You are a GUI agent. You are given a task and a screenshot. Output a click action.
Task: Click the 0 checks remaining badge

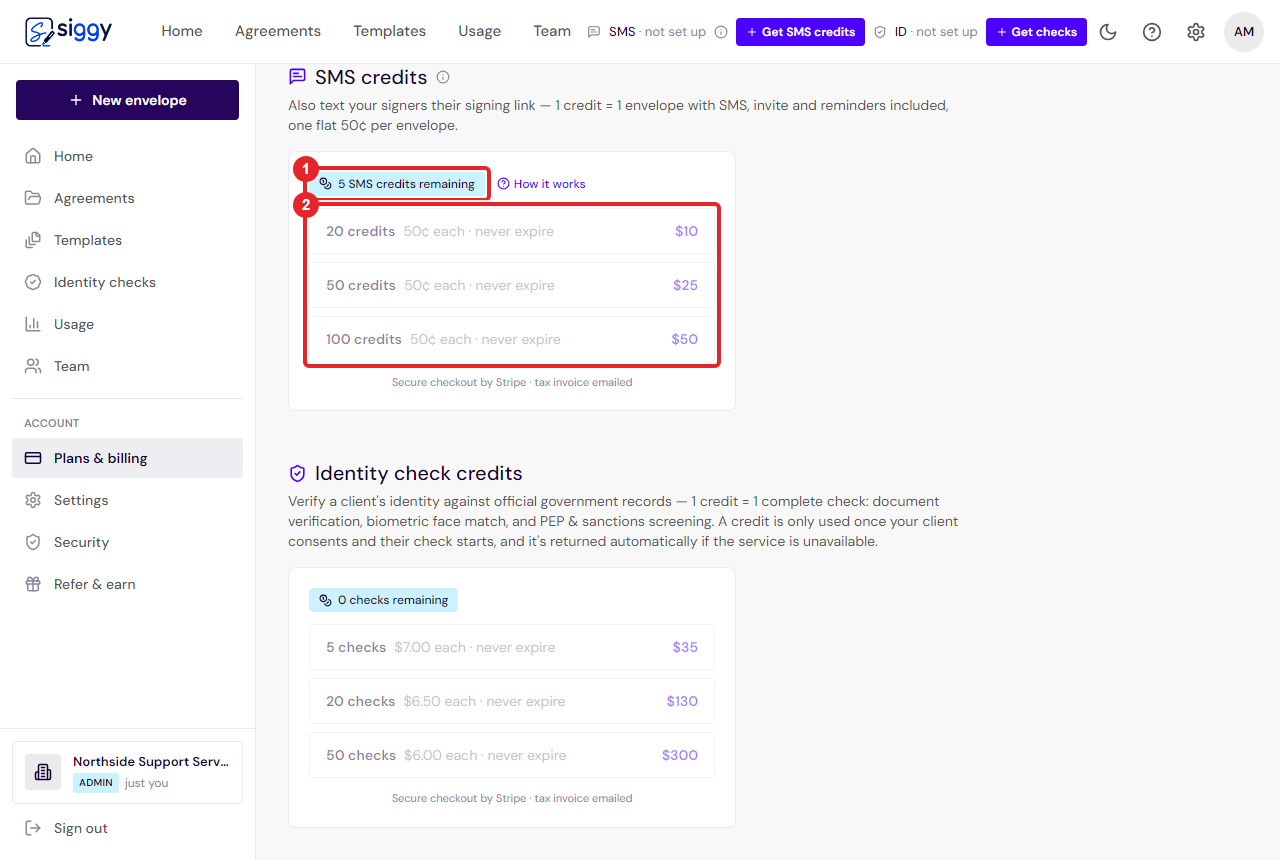point(383,600)
